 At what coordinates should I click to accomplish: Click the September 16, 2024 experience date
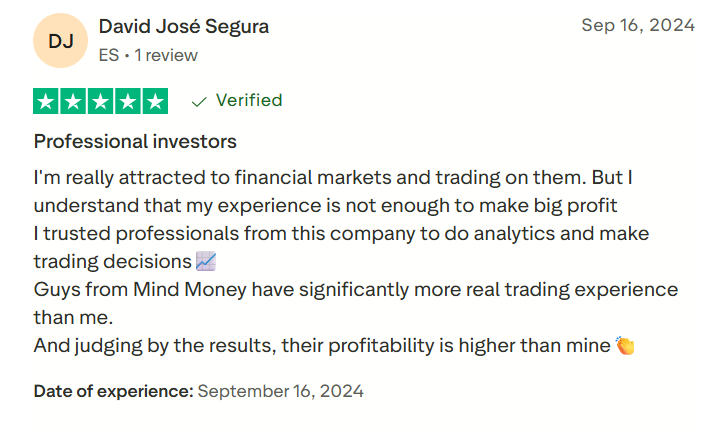click(281, 391)
